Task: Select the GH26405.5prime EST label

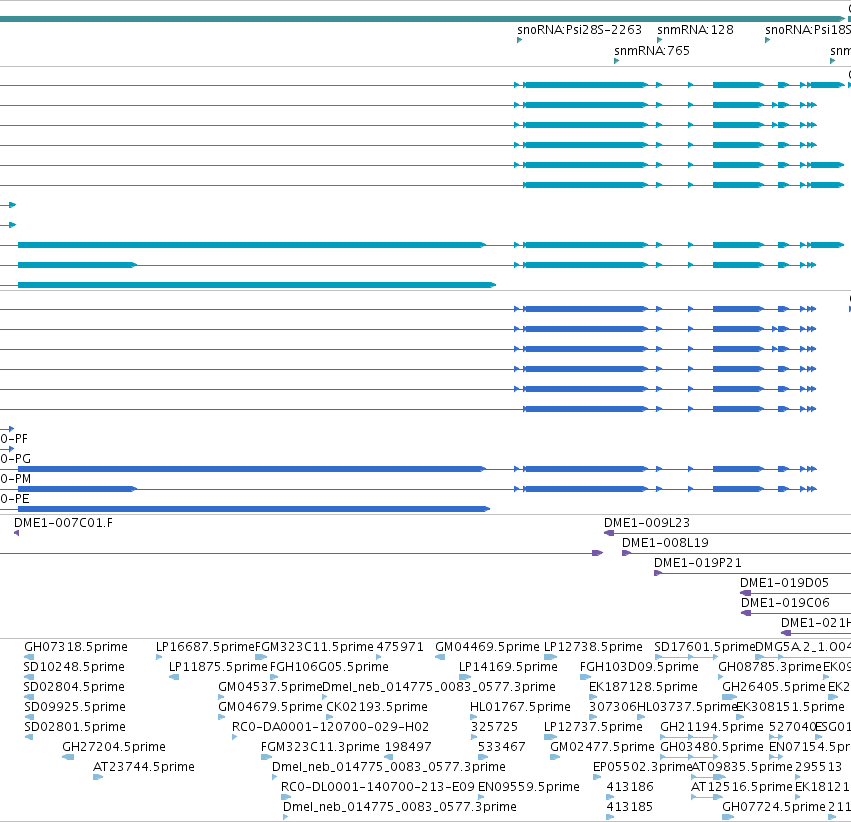Action: coord(773,687)
